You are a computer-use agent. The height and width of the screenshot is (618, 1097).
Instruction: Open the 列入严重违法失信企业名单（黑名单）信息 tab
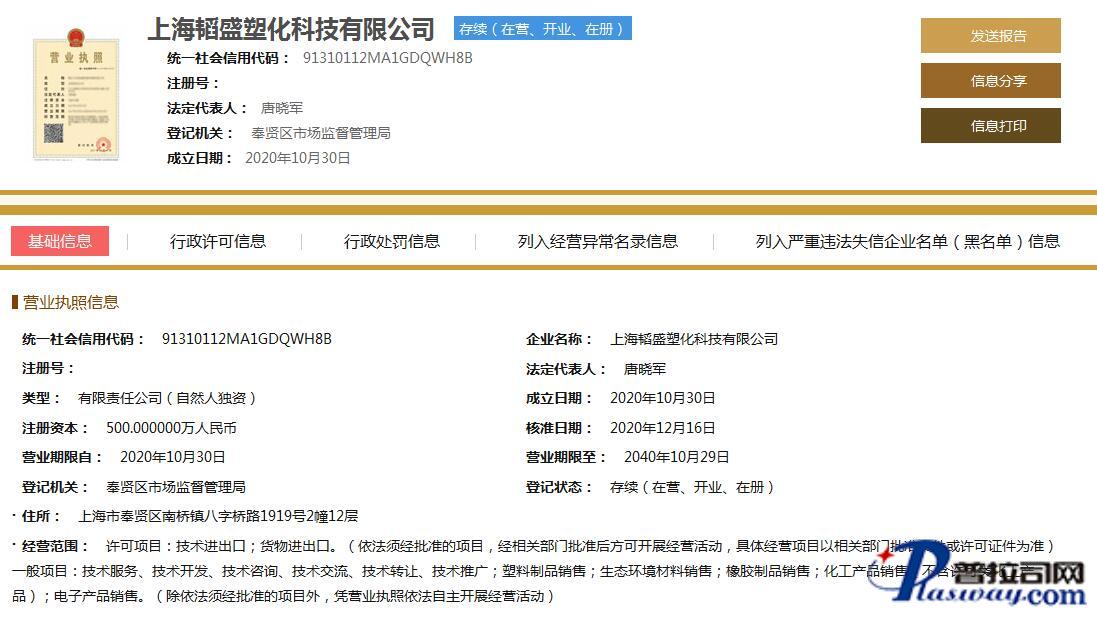click(x=907, y=241)
